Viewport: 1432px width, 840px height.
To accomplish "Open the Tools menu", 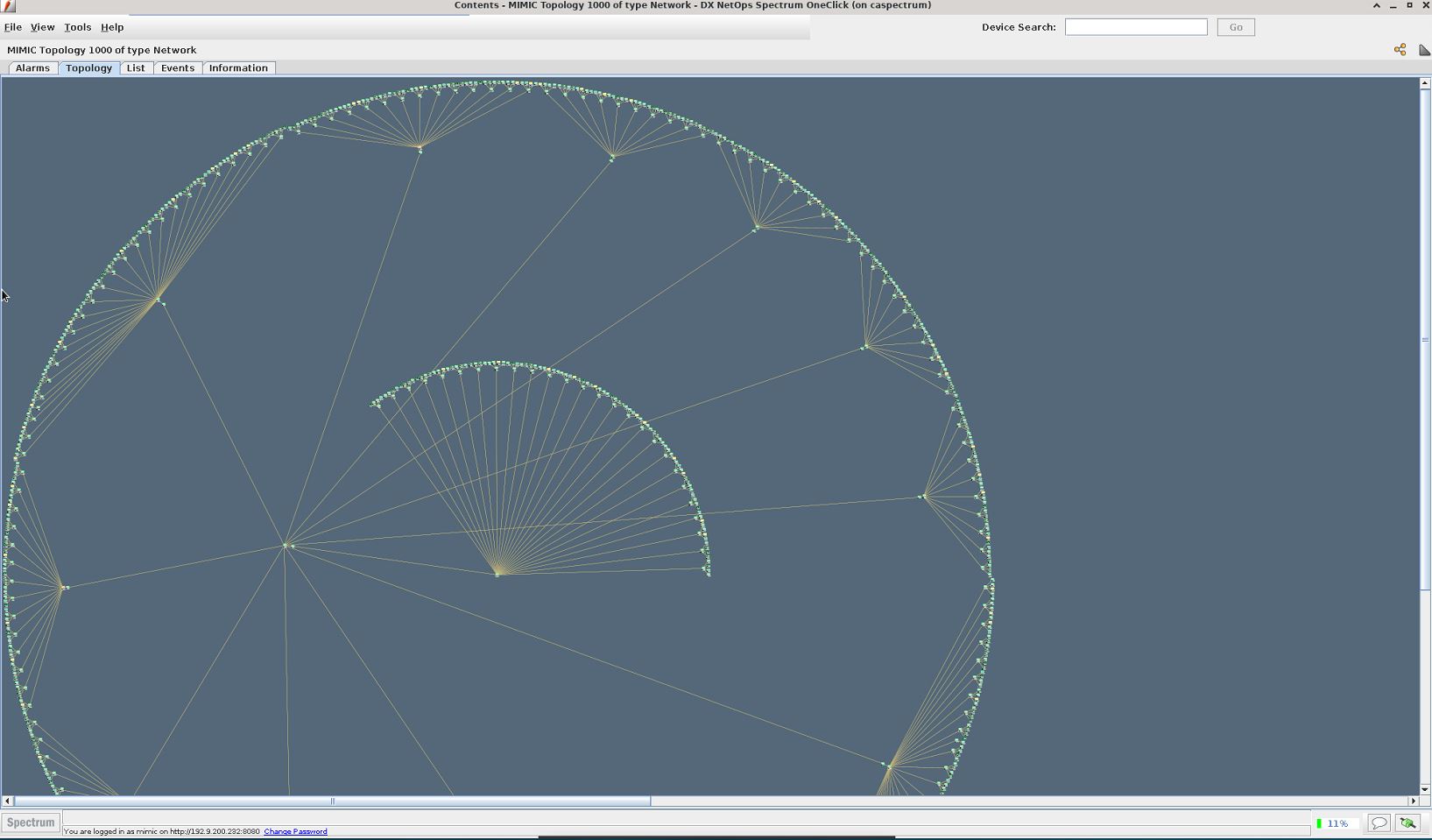I will pos(77,27).
